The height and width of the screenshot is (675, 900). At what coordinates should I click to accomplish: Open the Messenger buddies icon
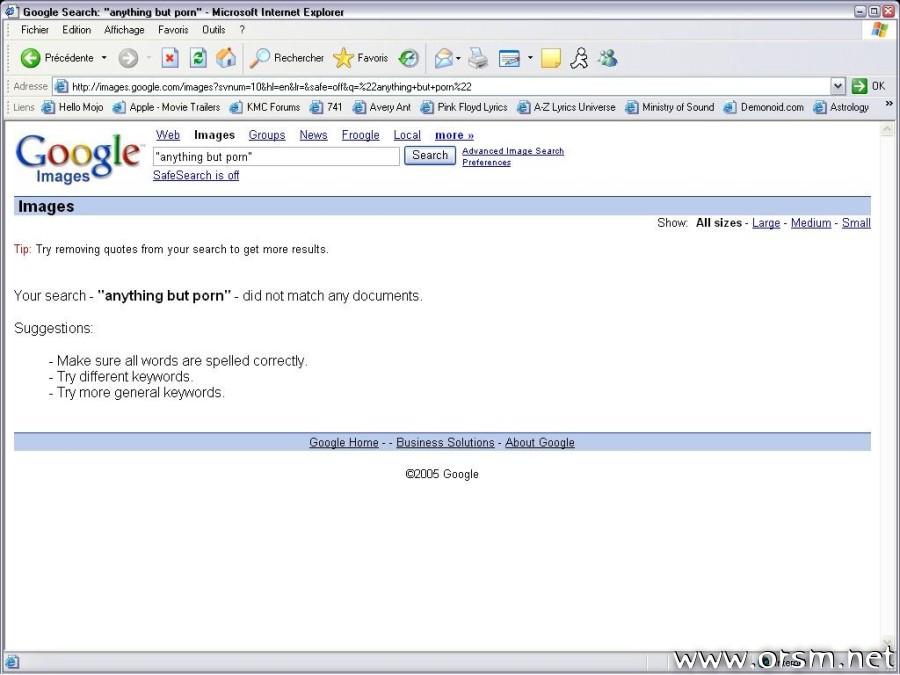(x=608, y=58)
